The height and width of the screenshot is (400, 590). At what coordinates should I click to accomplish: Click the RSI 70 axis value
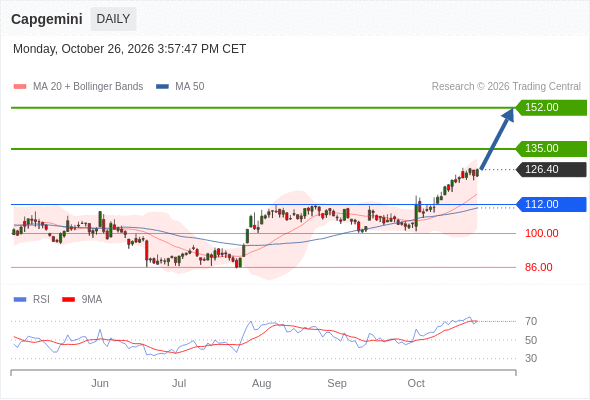(x=531, y=321)
